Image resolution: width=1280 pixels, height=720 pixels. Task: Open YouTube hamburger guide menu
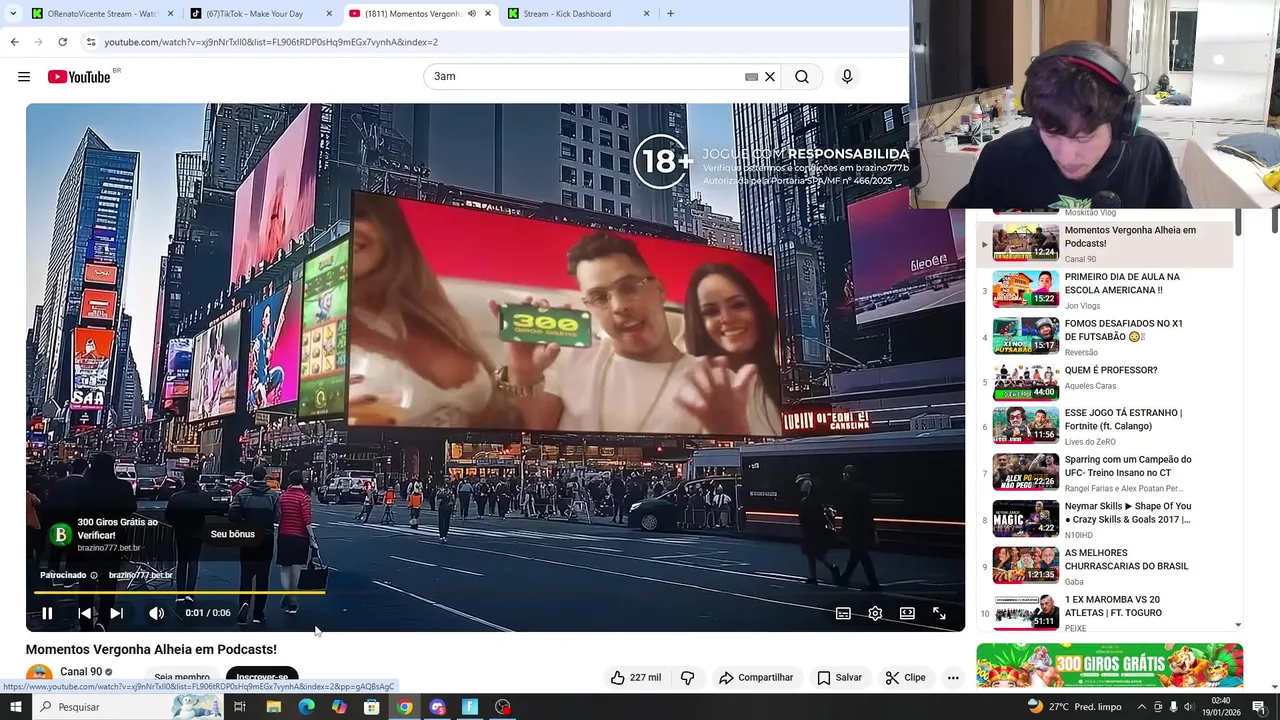tap(24, 77)
